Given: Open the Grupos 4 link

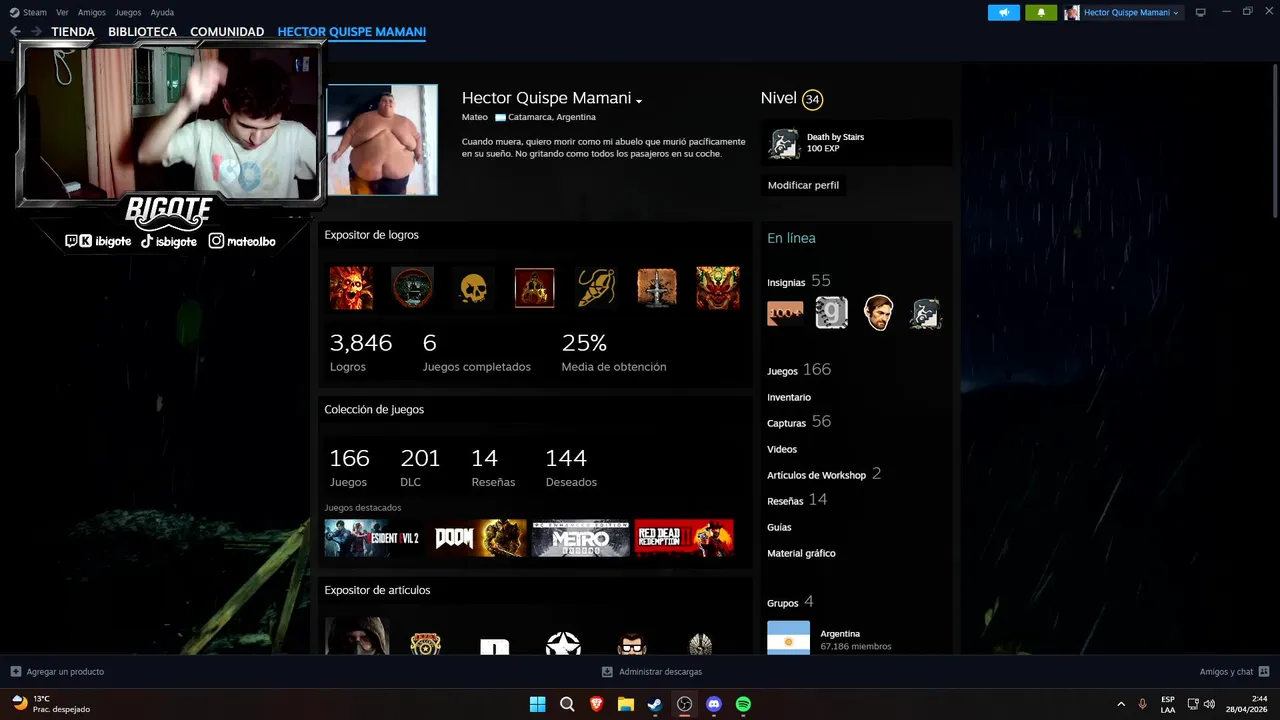Looking at the screenshot, I should 790,602.
